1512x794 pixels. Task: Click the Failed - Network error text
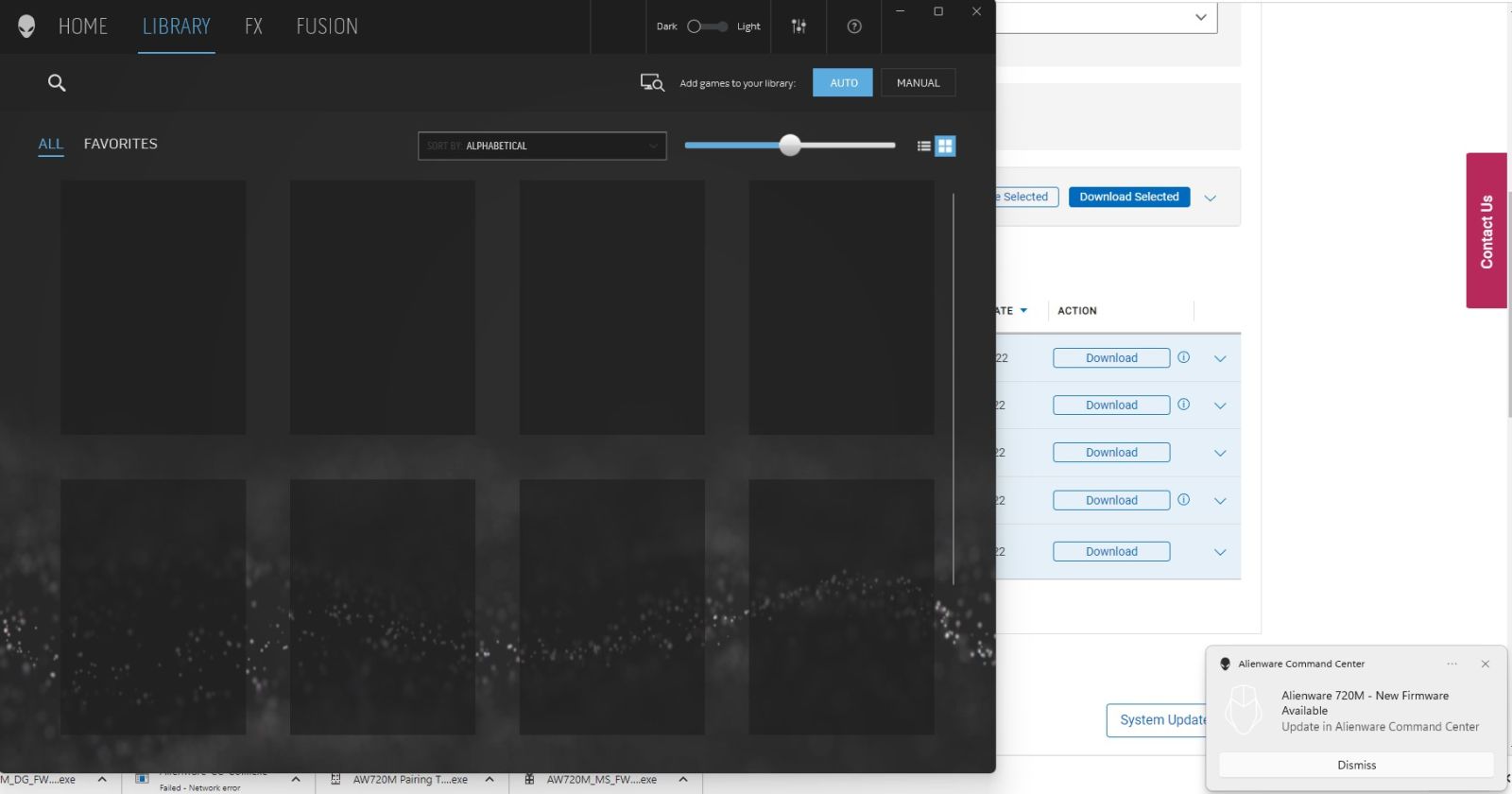coord(199,787)
